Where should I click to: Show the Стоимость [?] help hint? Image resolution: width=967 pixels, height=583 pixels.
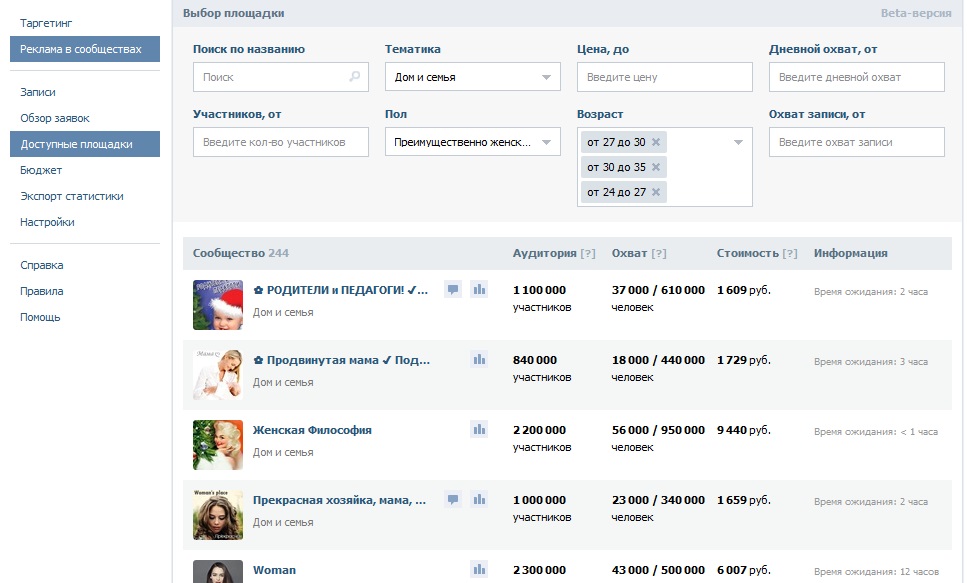pos(789,253)
